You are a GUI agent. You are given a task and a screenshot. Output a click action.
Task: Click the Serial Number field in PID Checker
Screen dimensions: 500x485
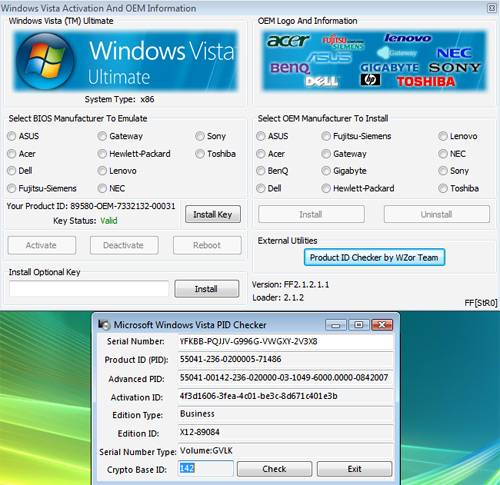(x=285, y=341)
